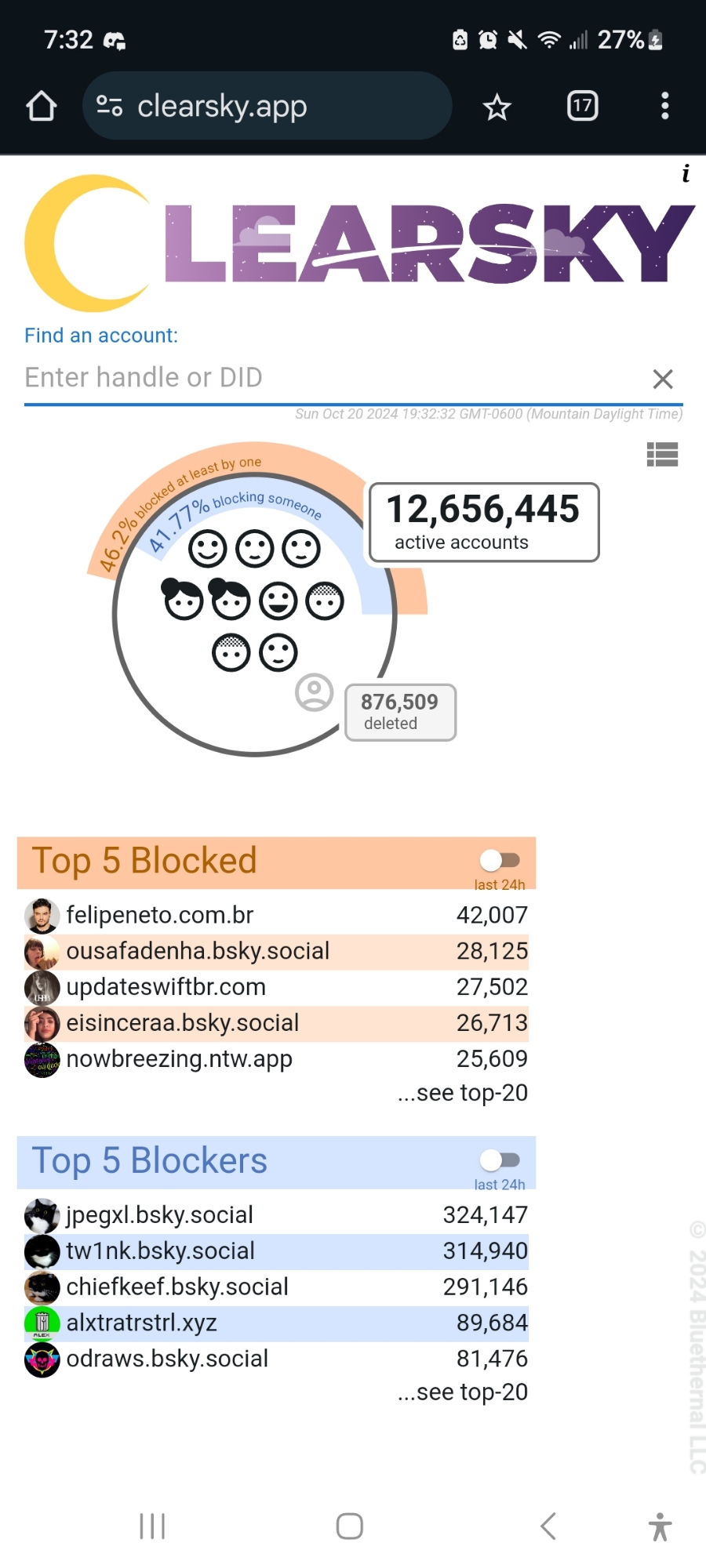Open the tab switcher showing 17 tabs
The height and width of the screenshot is (1568, 706).
pos(582,106)
